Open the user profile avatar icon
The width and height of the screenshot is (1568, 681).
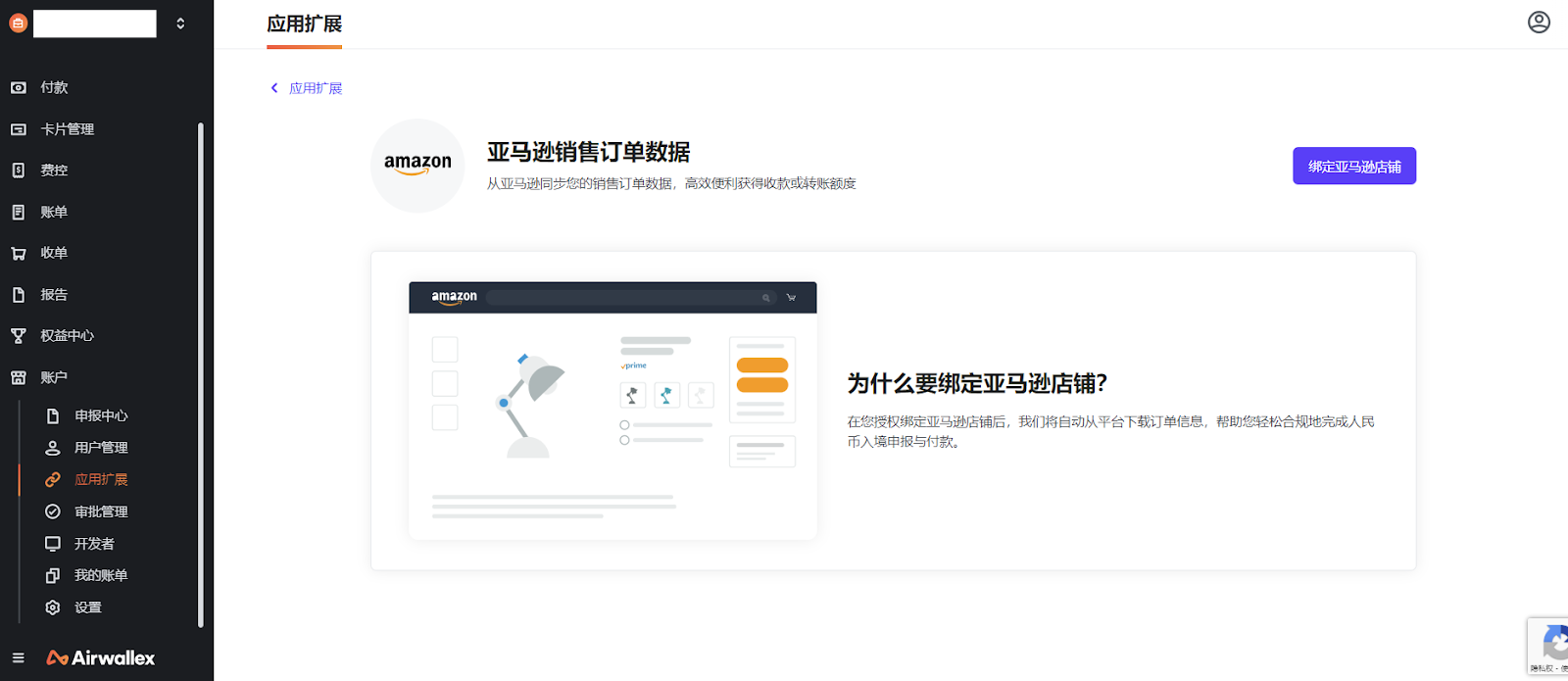pos(1539,22)
